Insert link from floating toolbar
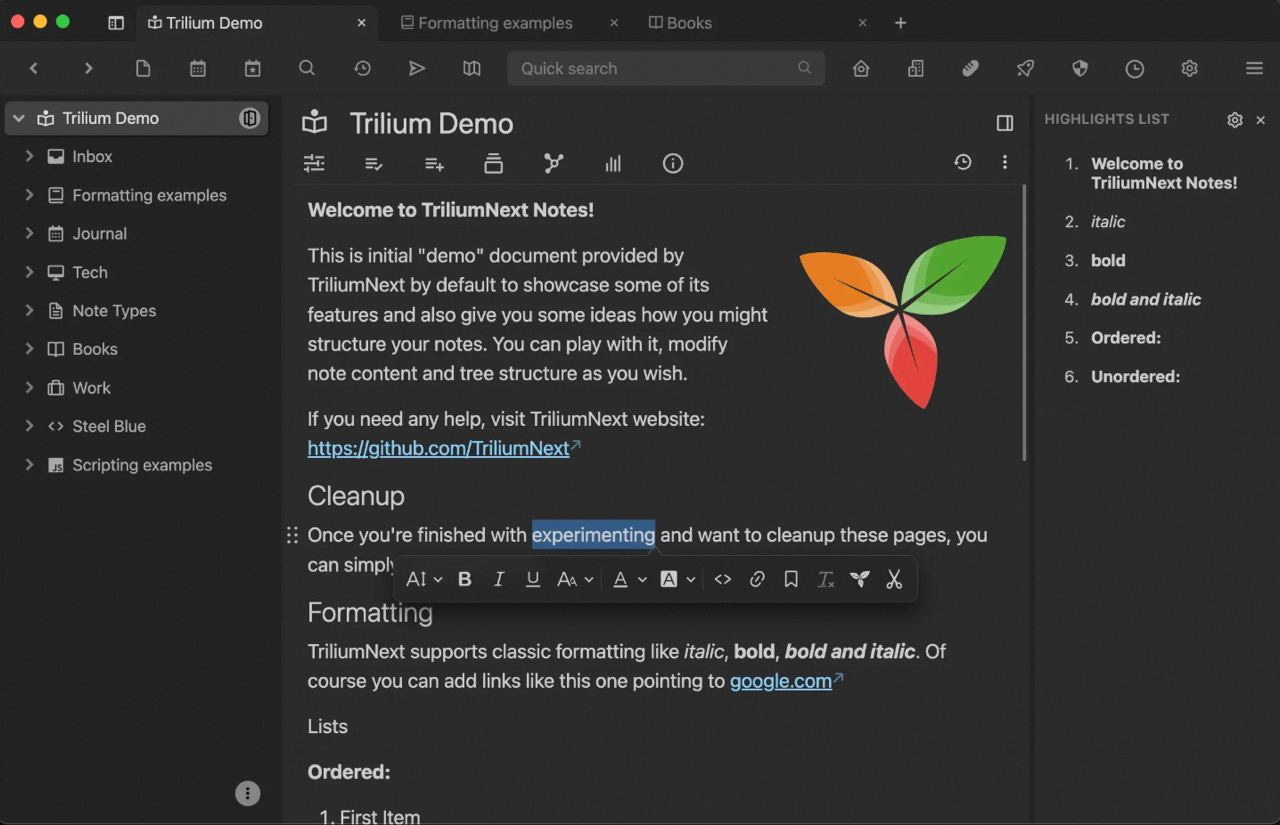This screenshot has width=1280, height=825. [757, 579]
